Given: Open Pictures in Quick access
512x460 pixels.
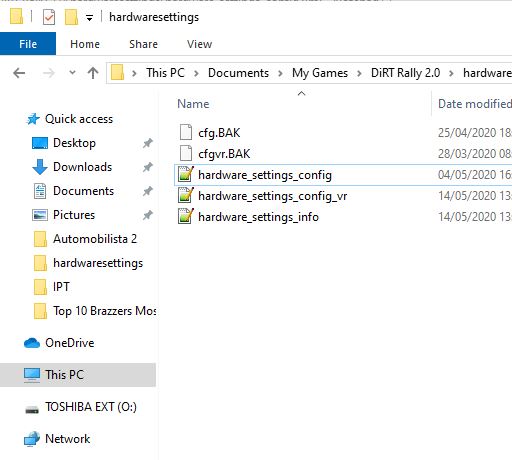Looking at the screenshot, I should (74, 215).
